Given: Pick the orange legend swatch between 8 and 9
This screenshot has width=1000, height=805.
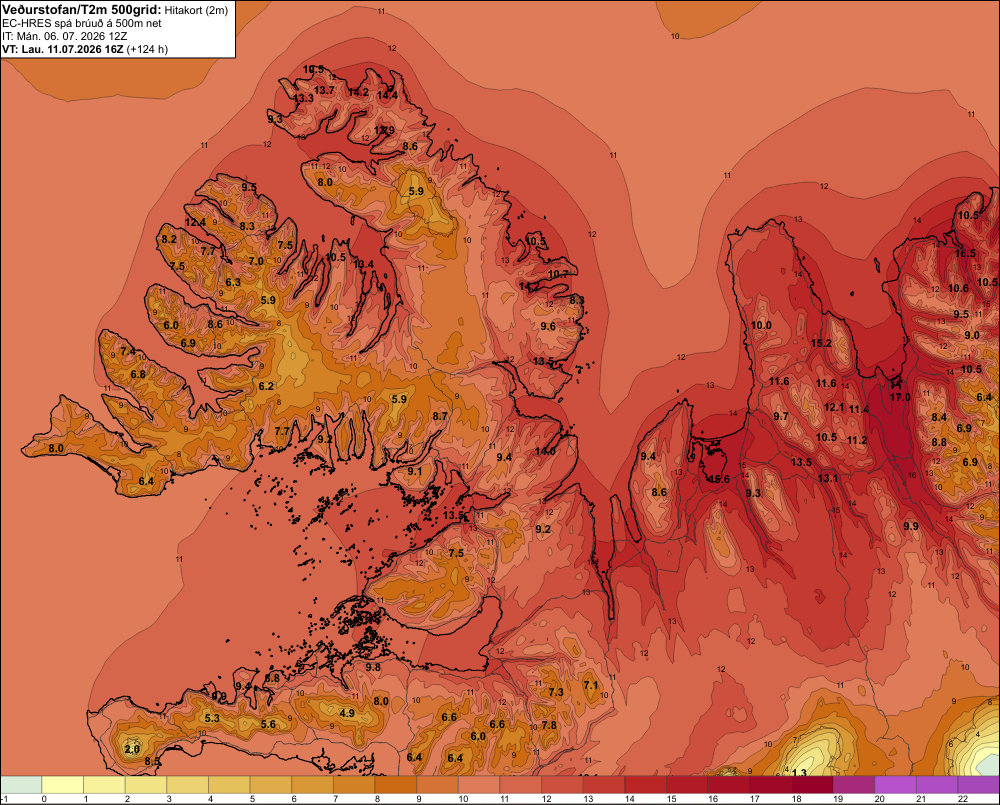Looking at the screenshot, I should pos(395,784).
